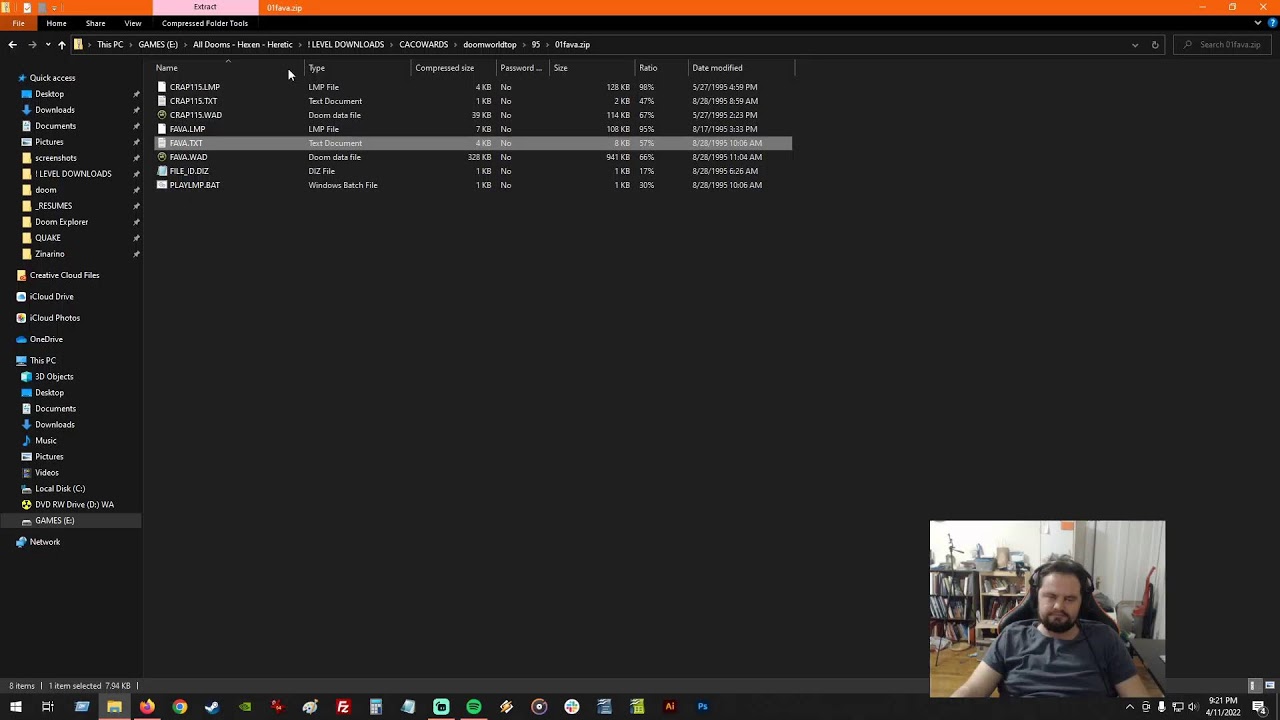This screenshot has width=1280, height=720.
Task: Open Adobe Illustrator from the taskbar
Action: (670, 707)
